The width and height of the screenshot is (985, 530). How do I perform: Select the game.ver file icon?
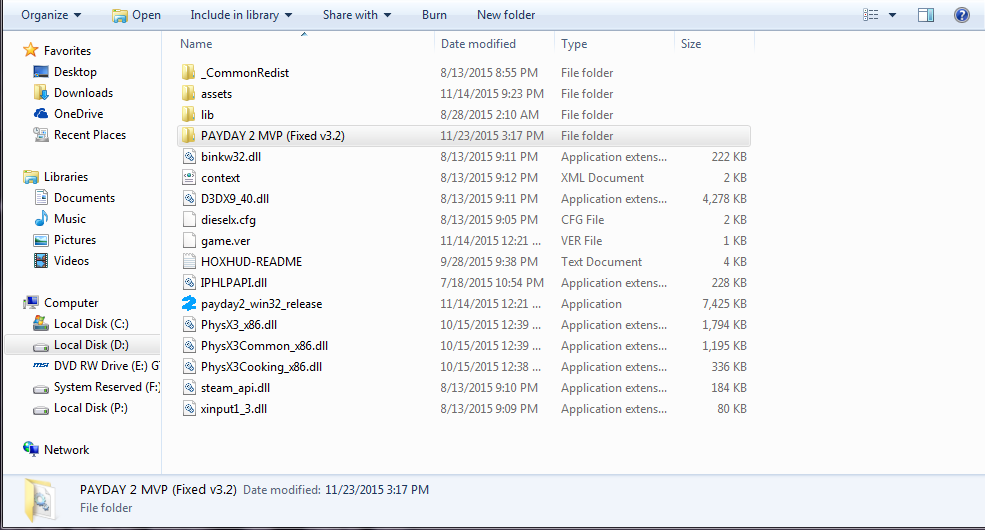point(189,241)
